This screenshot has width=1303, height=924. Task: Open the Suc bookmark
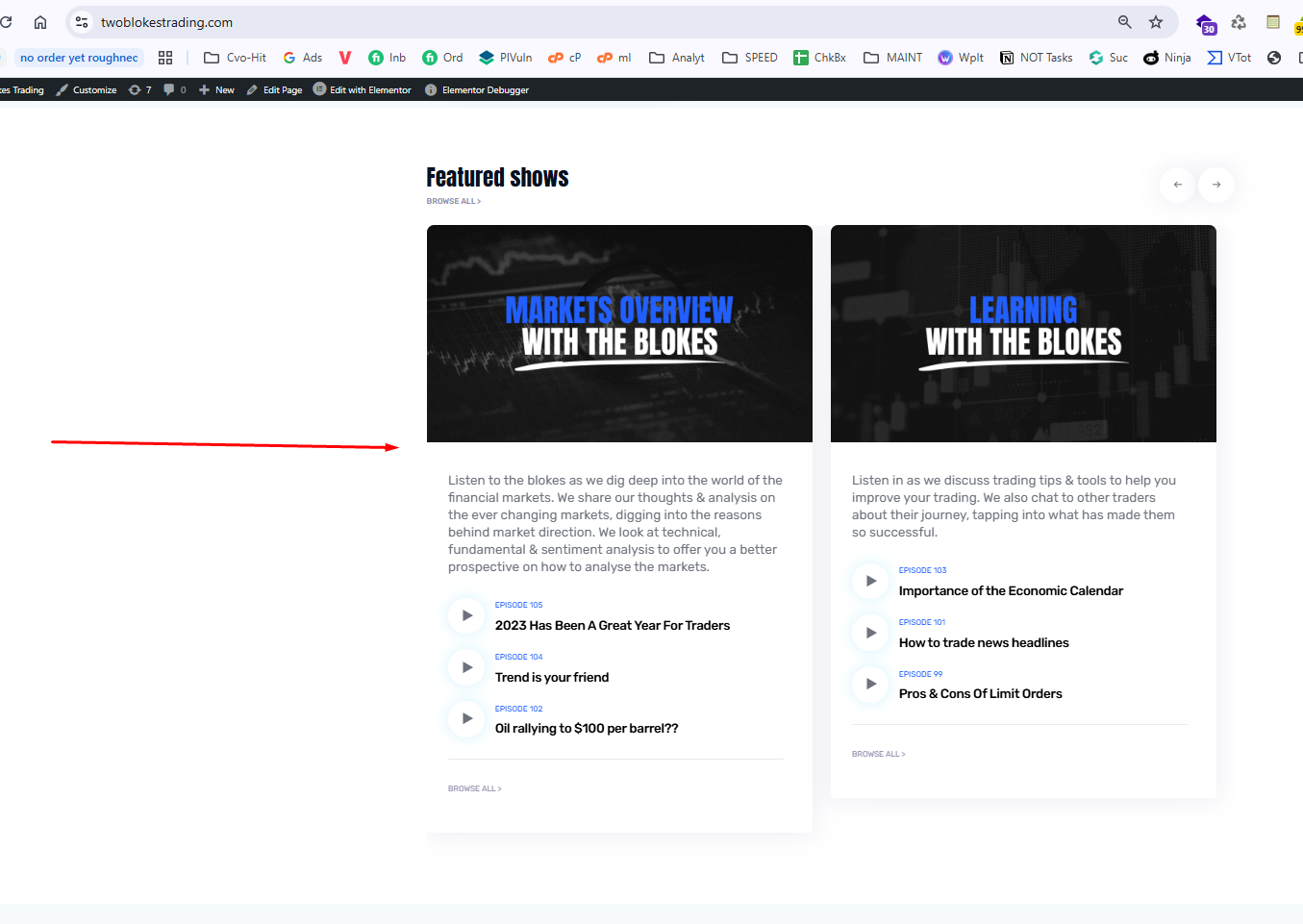[1108, 58]
